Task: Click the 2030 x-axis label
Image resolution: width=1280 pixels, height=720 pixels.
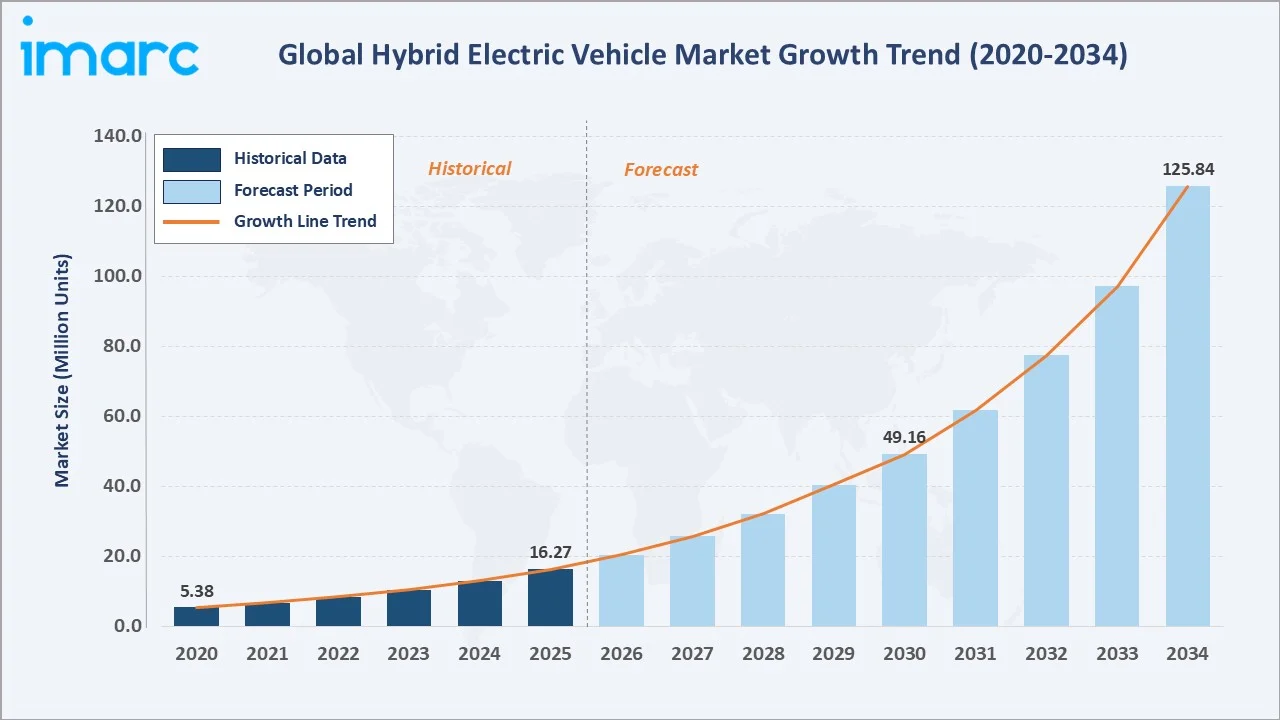Action: [x=905, y=654]
